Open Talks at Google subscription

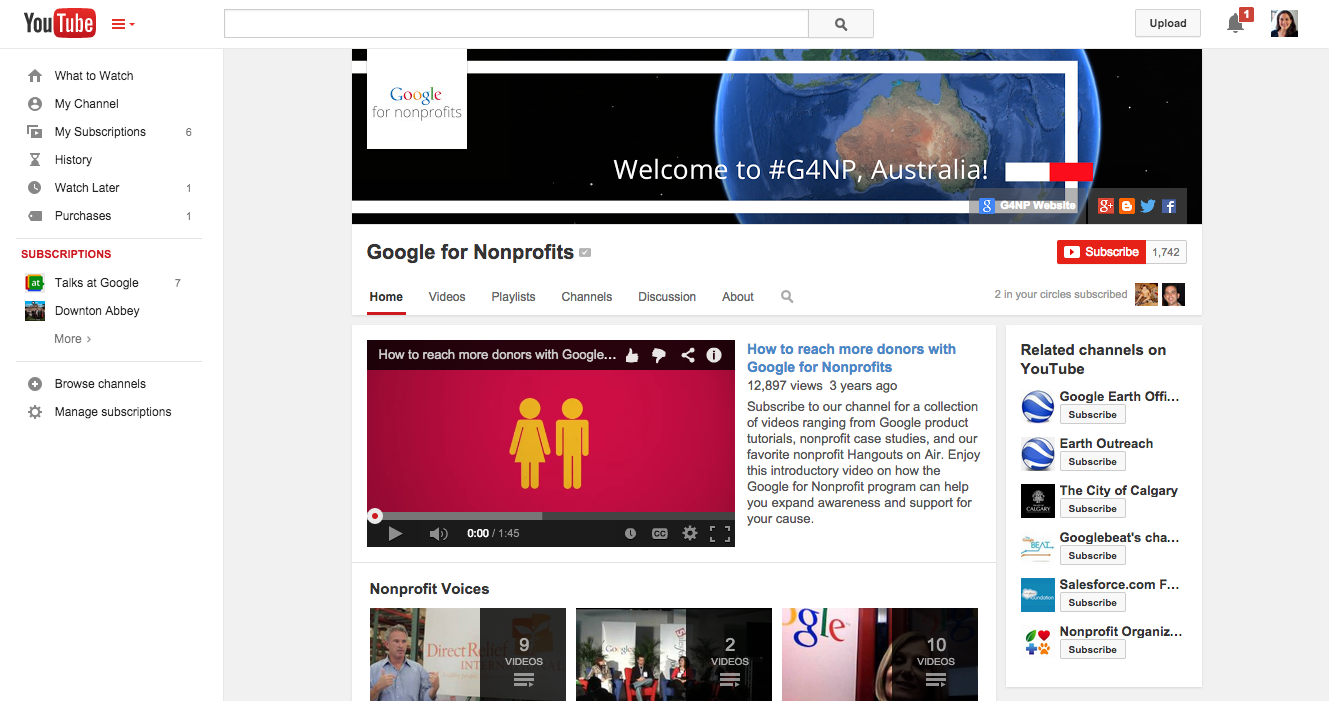click(x=97, y=283)
